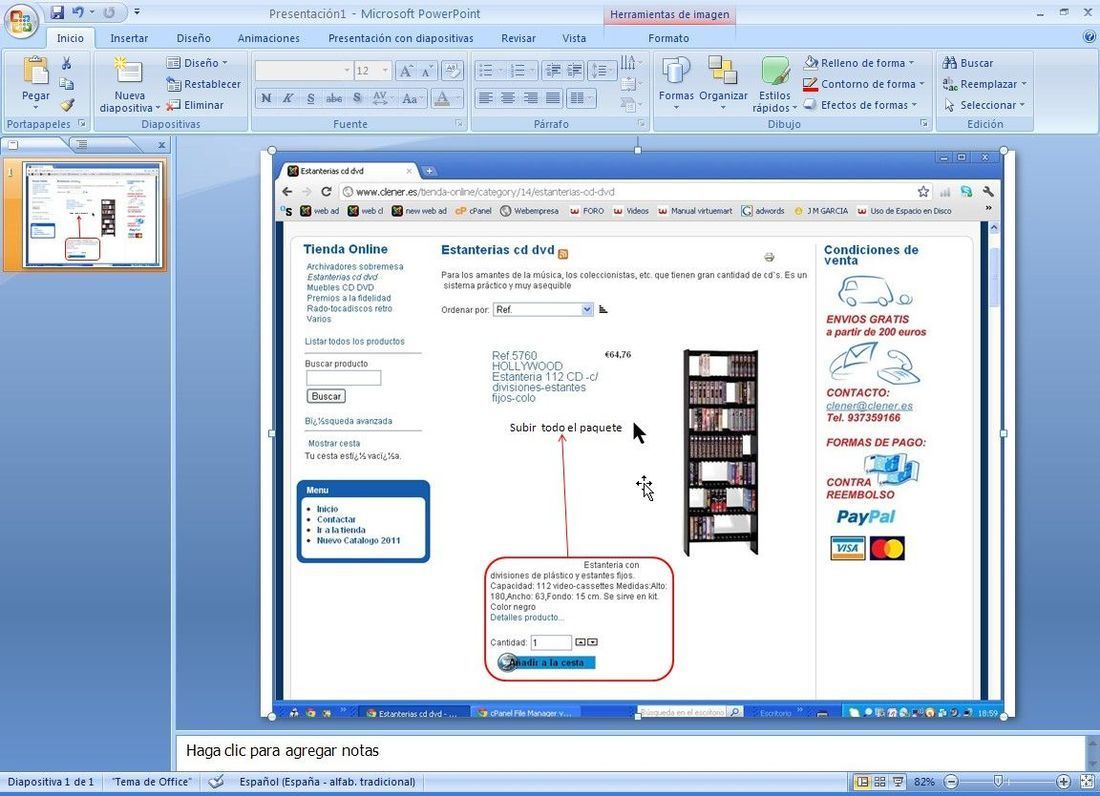Click notes area to add notes
This screenshot has height=796, width=1100.
coord(629,751)
